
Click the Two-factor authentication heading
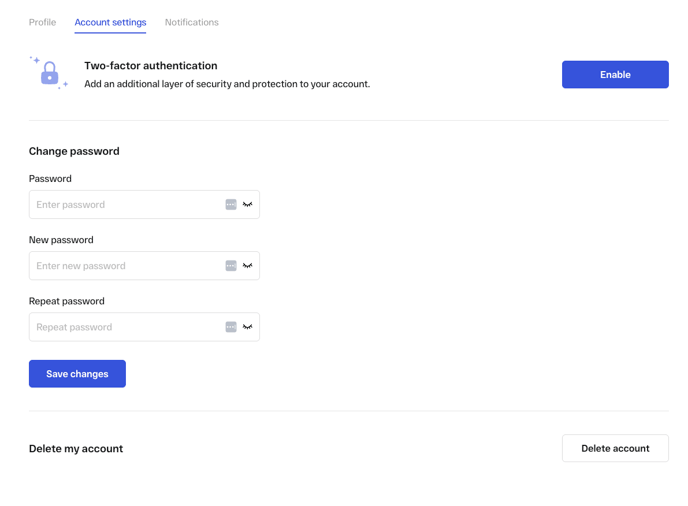[150, 66]
